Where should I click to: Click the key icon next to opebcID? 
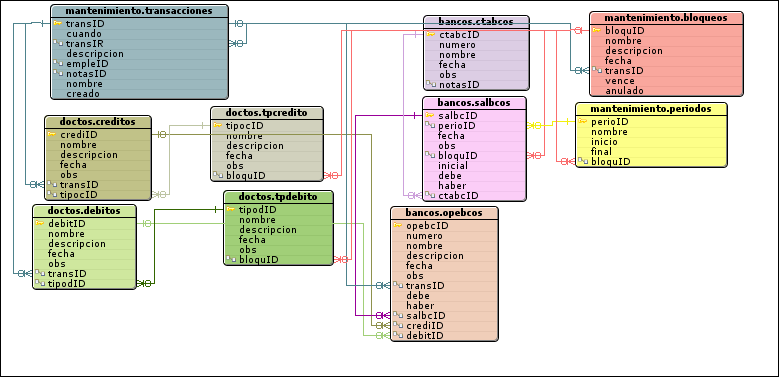397,226
